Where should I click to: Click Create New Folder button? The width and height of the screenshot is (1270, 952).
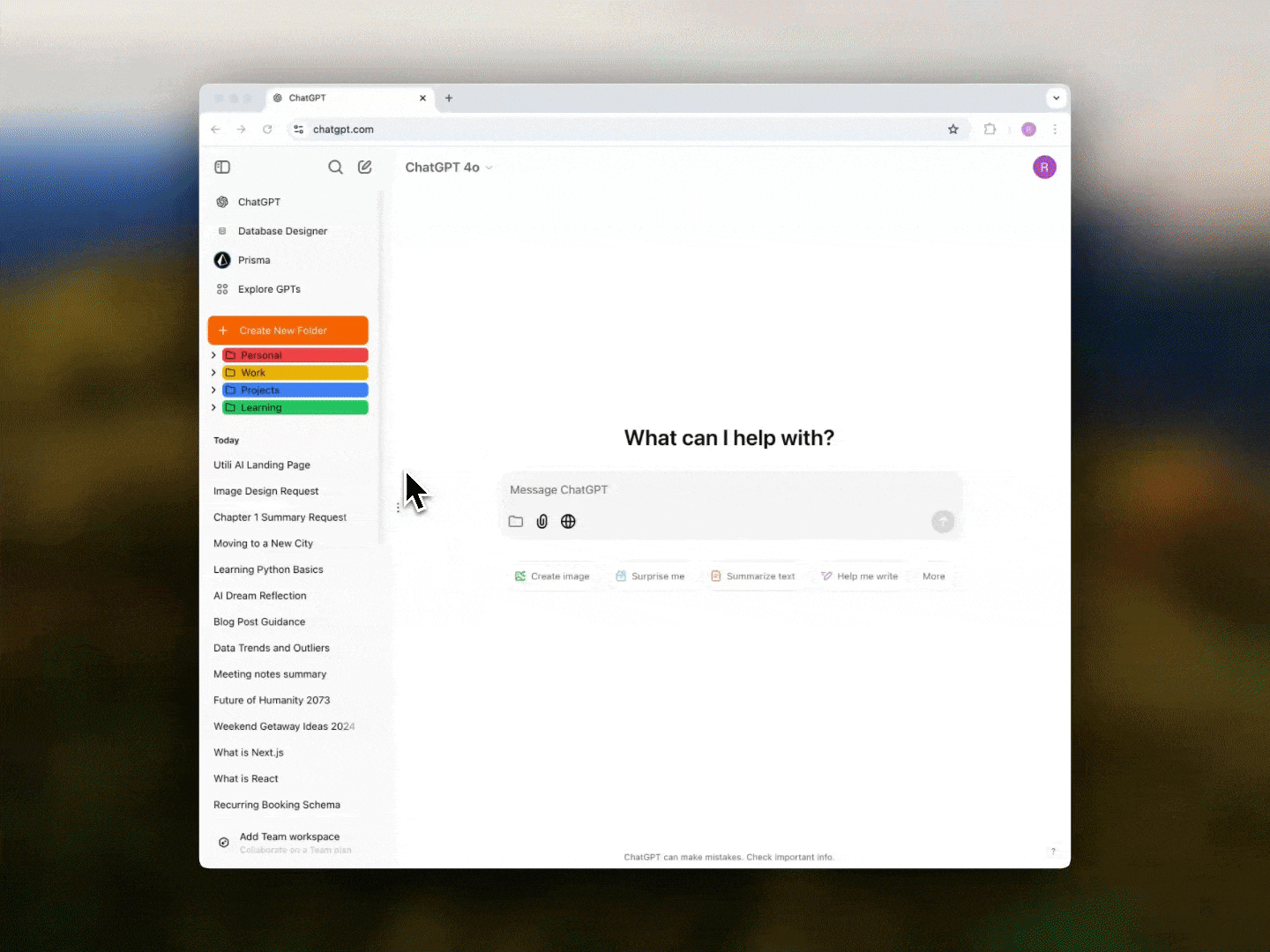pos(288,331)
